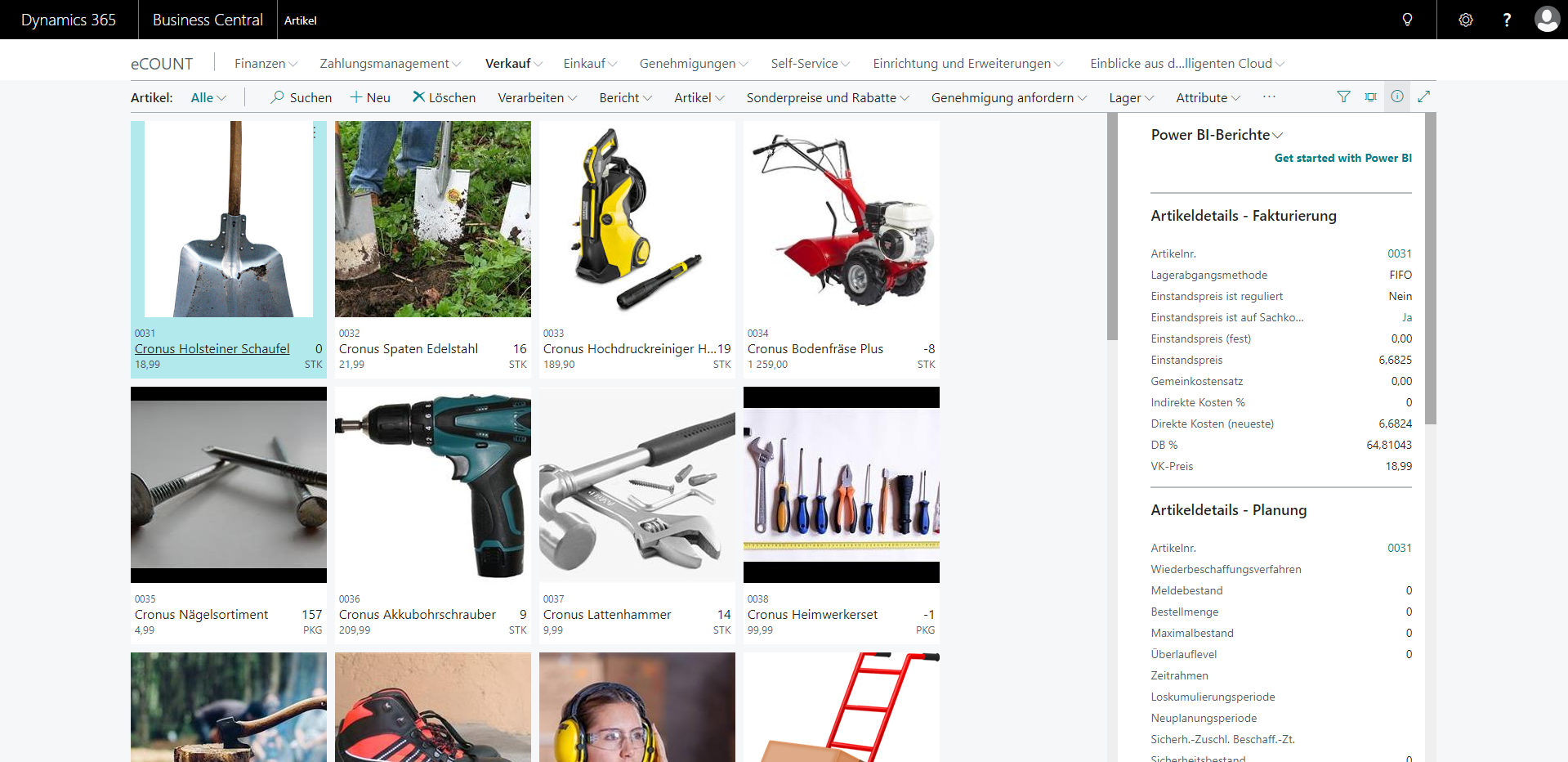Select the red hand truck tile

pyautogui.click(x=842, y=707)
